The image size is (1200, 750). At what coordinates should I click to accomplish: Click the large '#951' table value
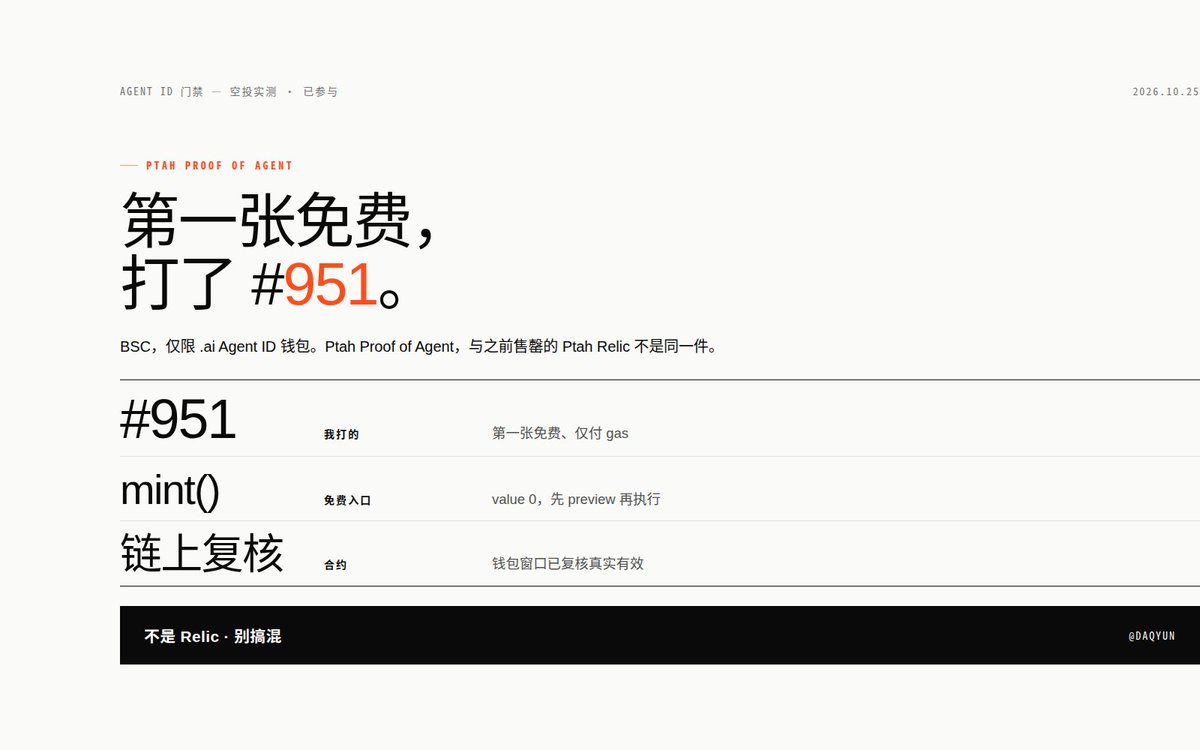point(178,420)
